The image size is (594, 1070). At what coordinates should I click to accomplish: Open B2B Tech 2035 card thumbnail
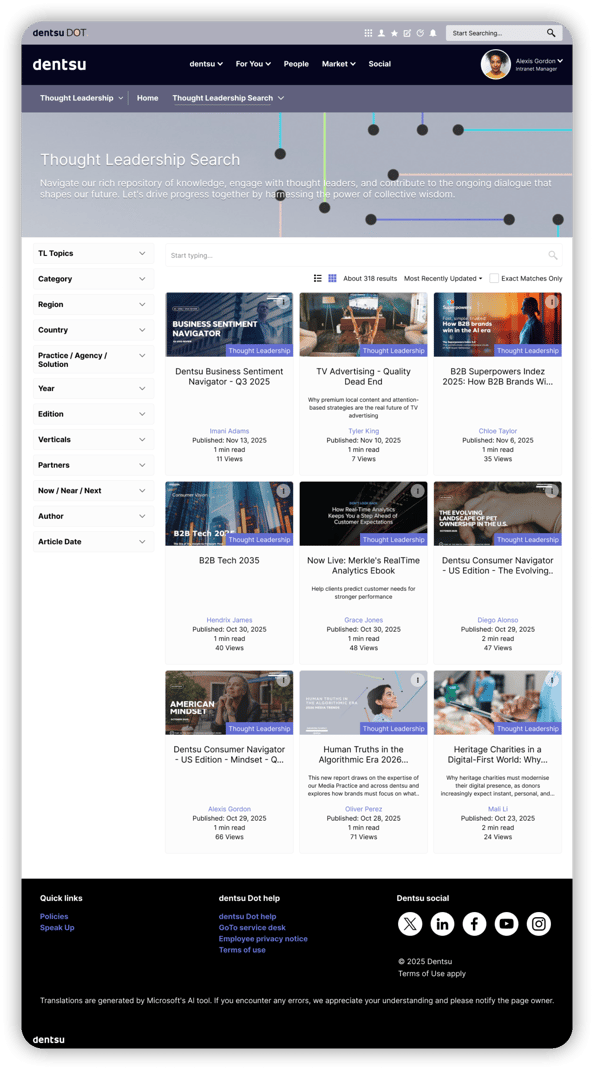(x=229, y=514)
